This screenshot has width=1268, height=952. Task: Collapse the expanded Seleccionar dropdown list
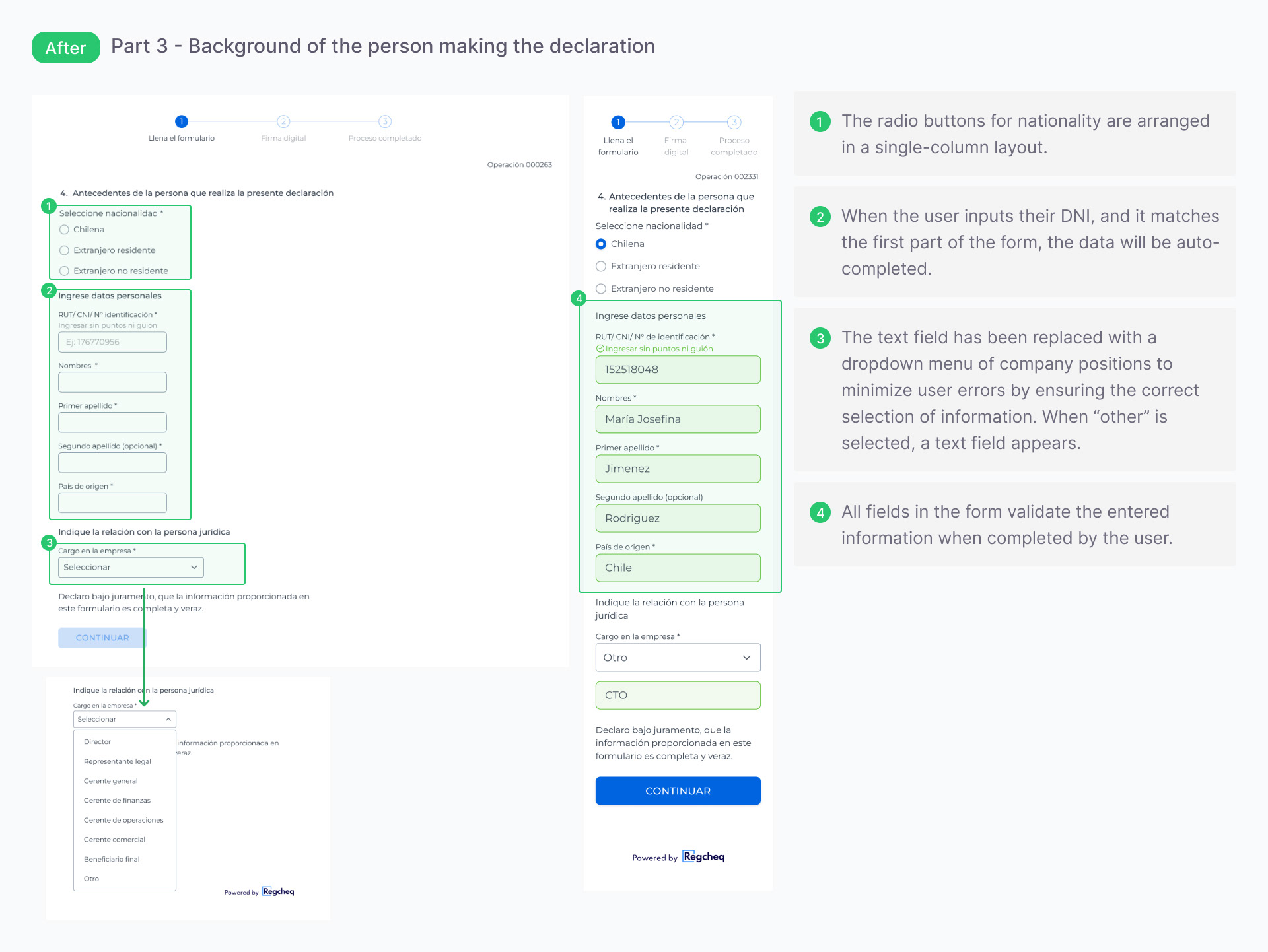click(x=124, y=719)
